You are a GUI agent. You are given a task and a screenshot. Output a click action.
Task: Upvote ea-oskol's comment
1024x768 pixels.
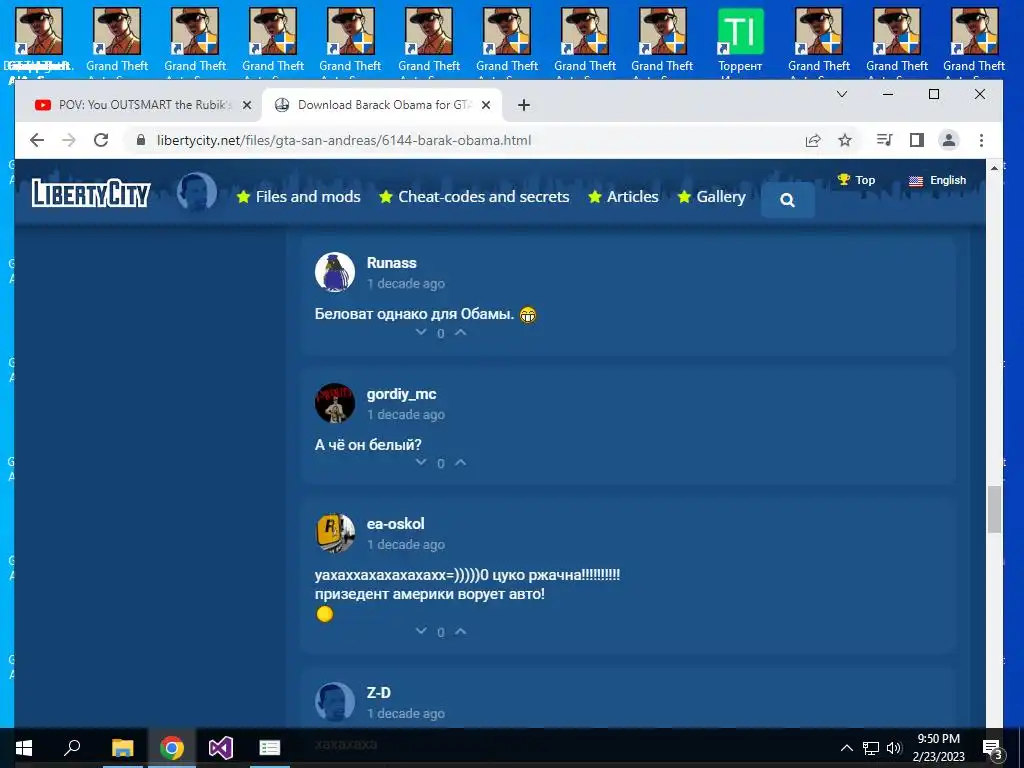point(460,632)
